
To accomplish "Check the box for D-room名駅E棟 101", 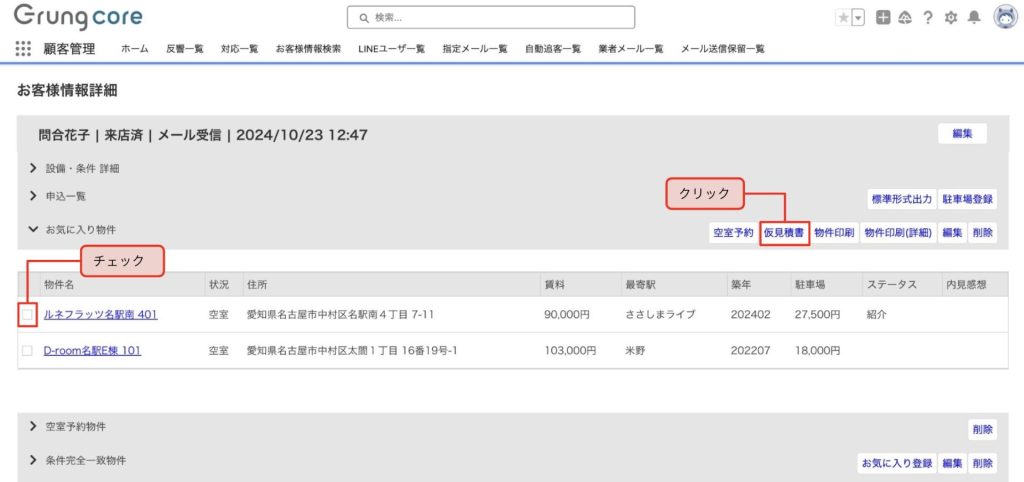I will coord(27,351).
